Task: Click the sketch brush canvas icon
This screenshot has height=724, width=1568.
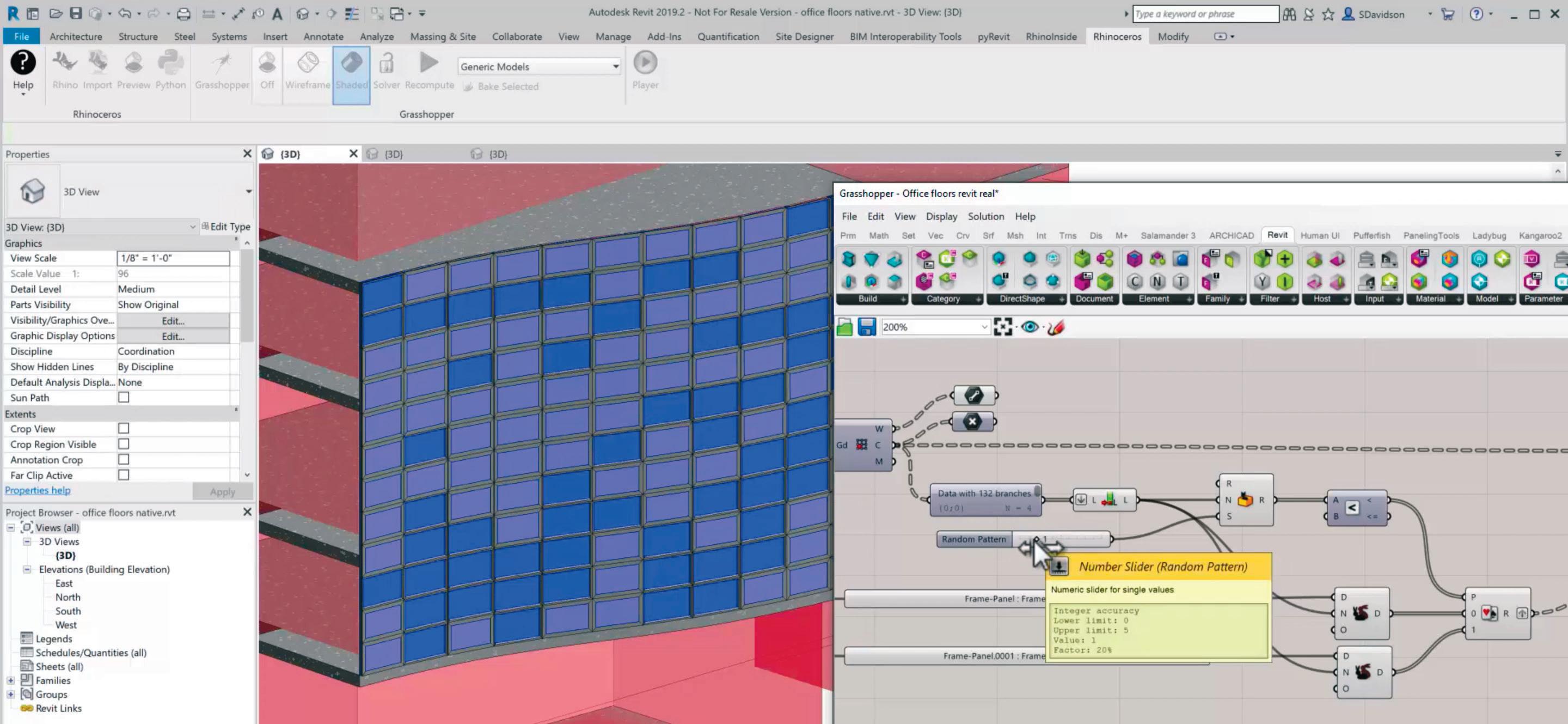Action: [x=1056, y=327]
